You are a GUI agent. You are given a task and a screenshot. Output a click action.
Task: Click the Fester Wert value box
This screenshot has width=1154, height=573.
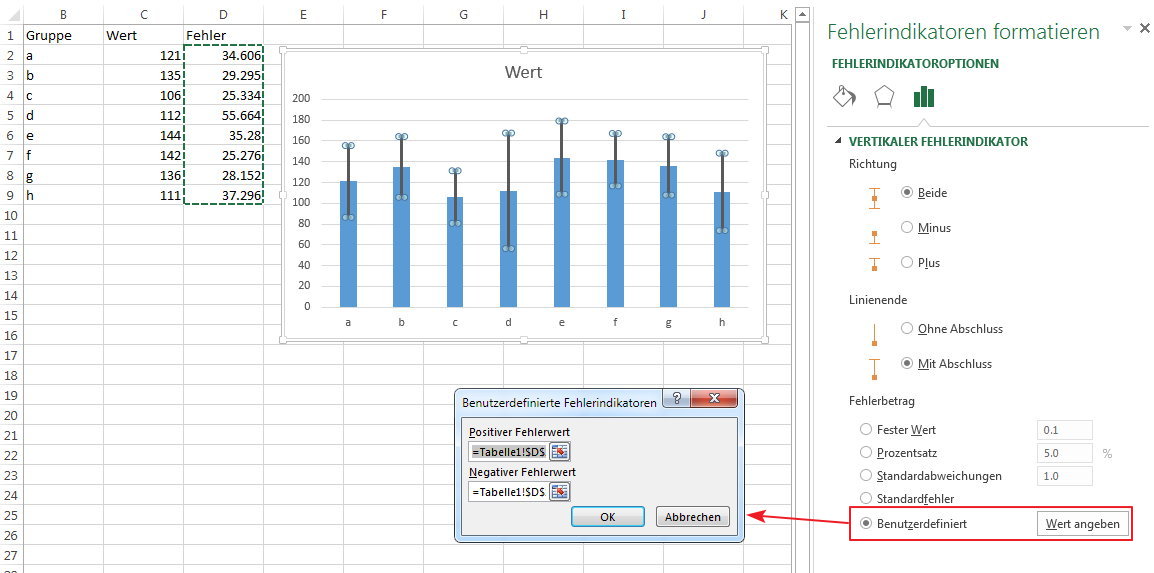[x=1064, y=430]
